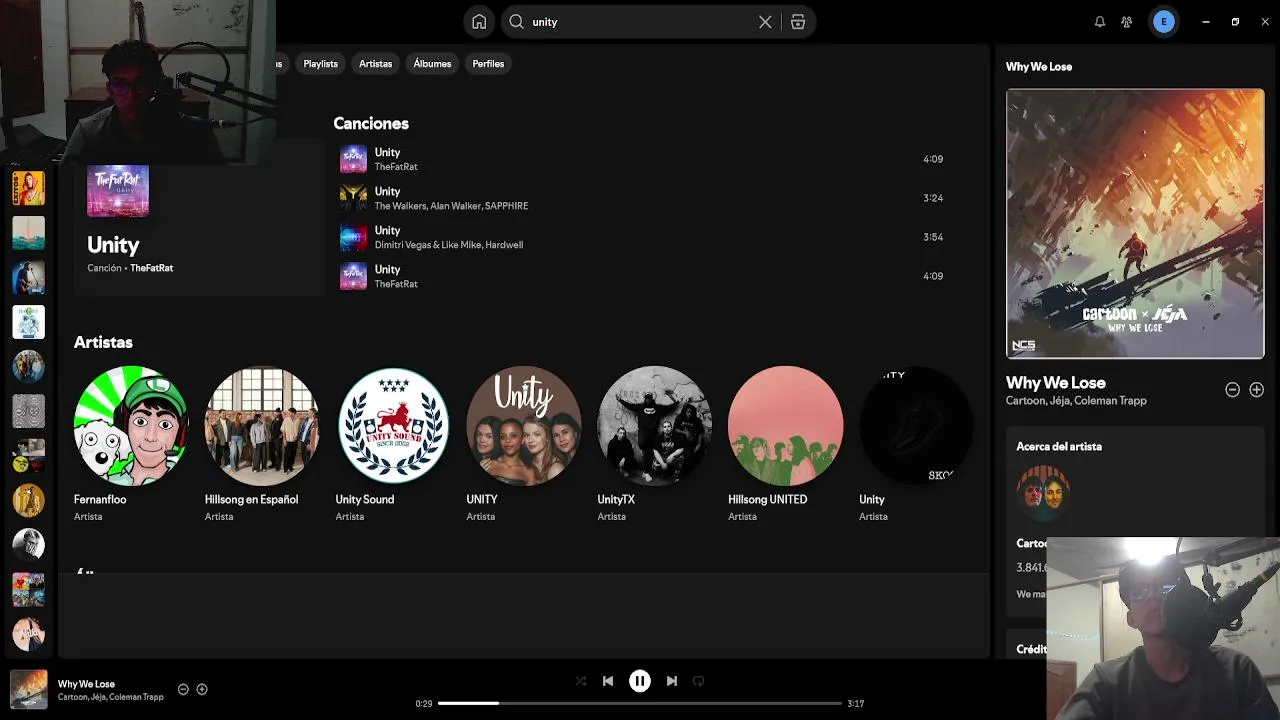
Task: Switch to Perfiles filter
Action: [x=488, y=64]
